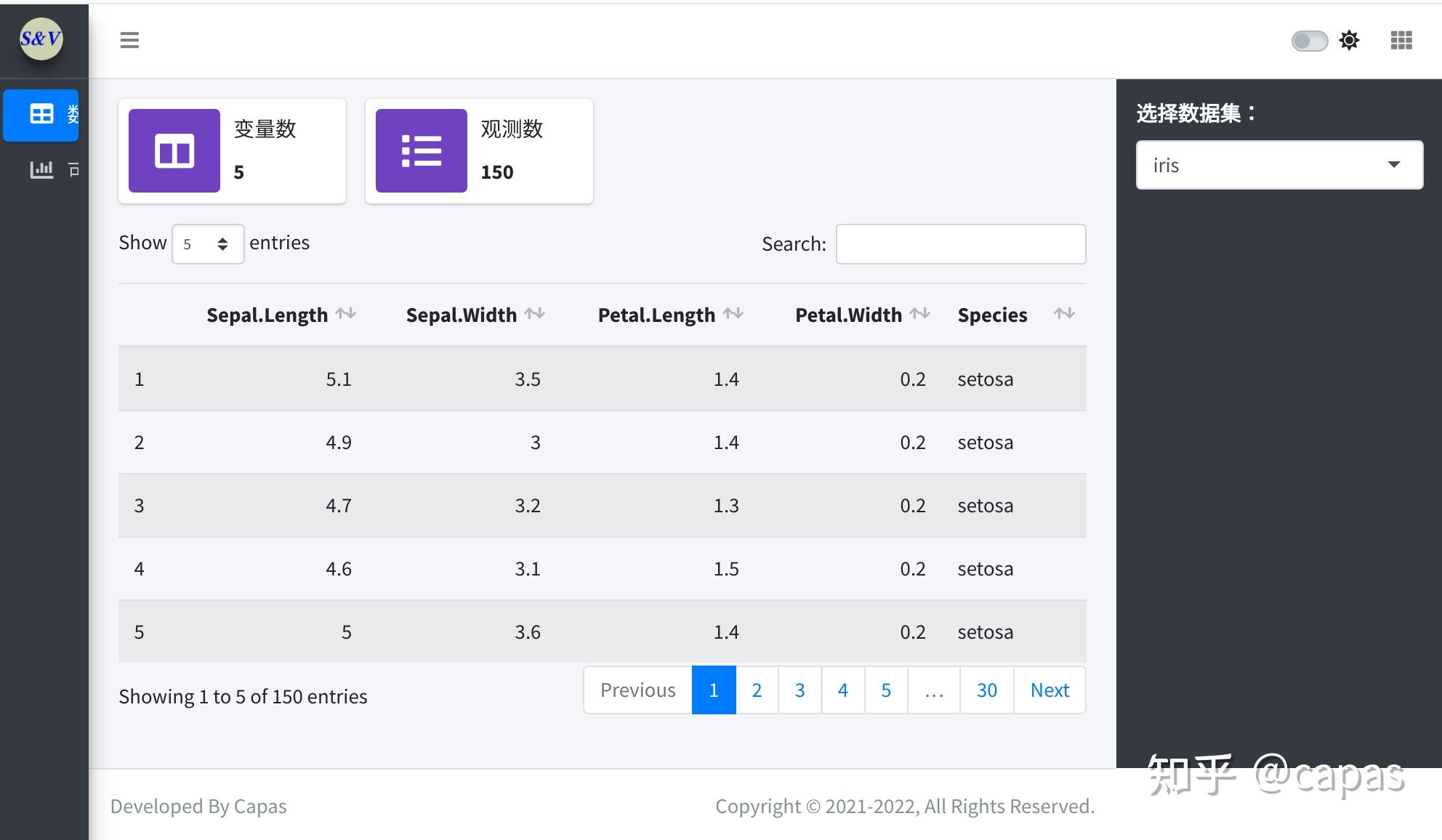1442x840 pixels.
Task: Sort by Petal.Width column arrows
Action: 920,314
